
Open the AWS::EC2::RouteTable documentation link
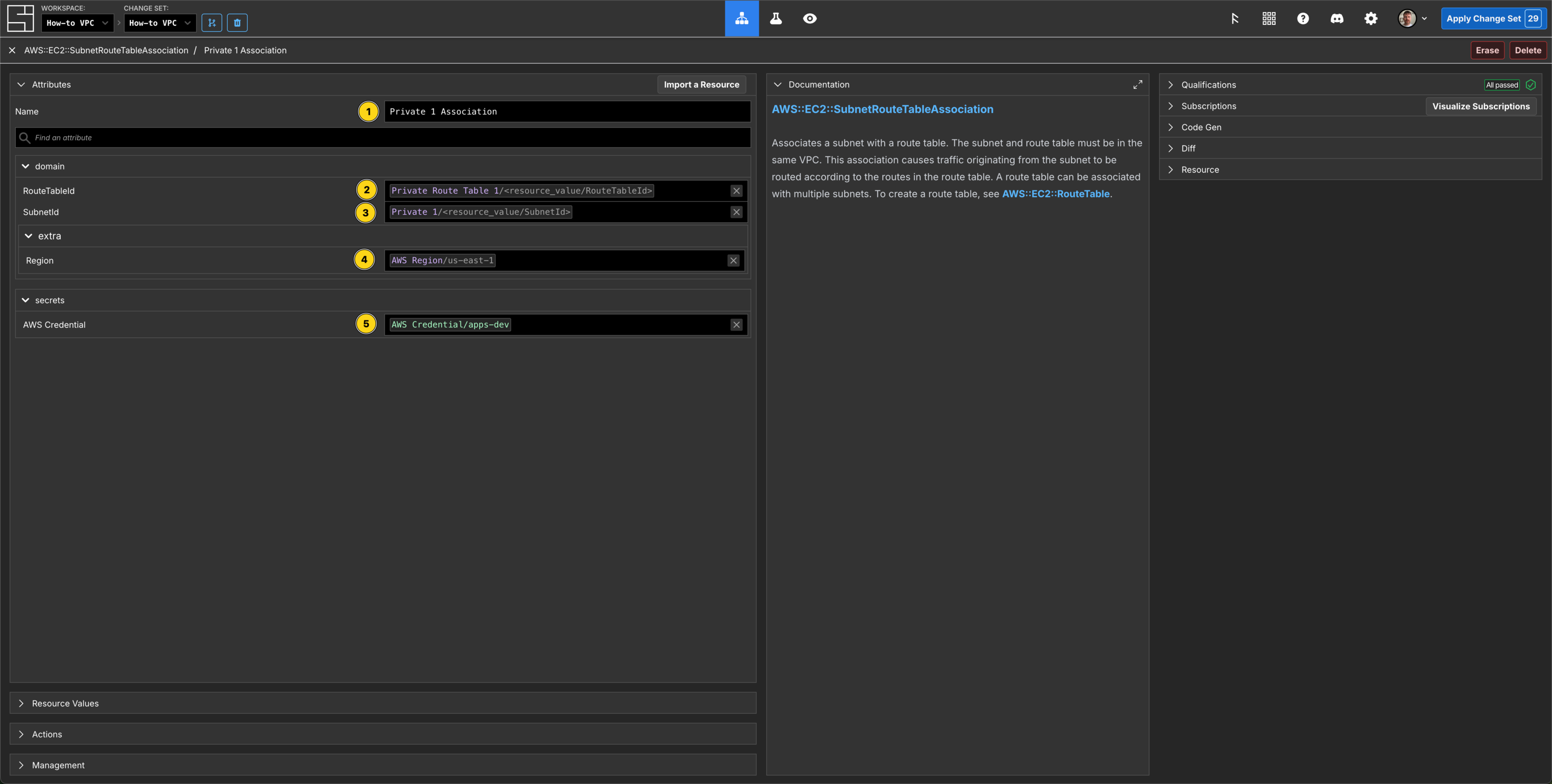coord(1055,194)
